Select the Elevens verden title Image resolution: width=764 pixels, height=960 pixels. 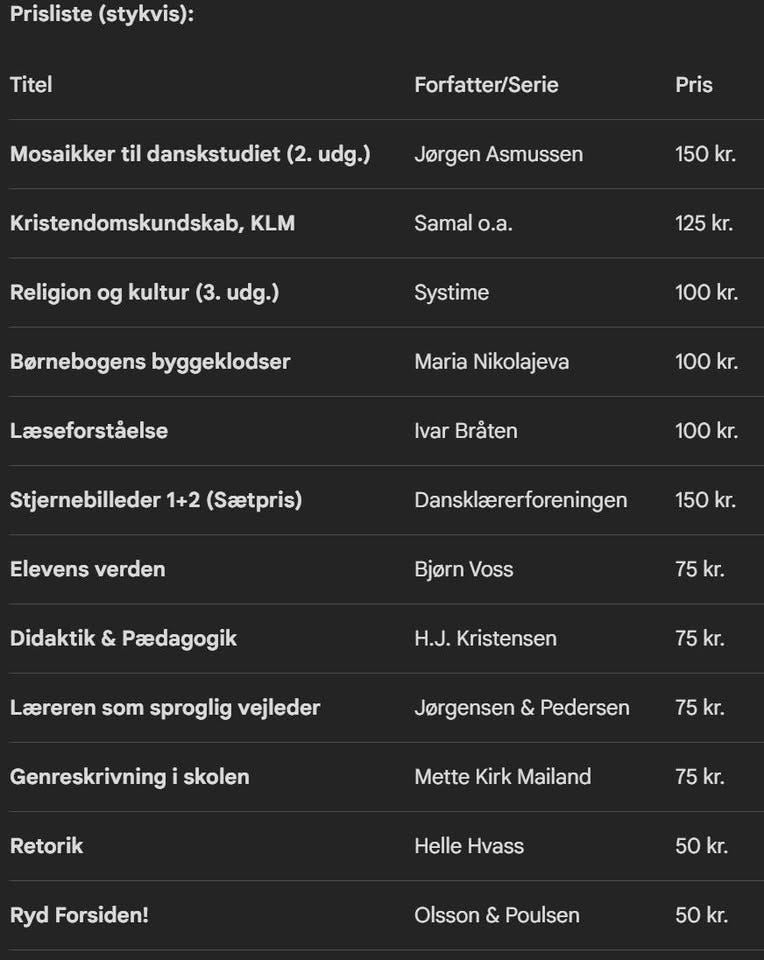pos(88,569)
